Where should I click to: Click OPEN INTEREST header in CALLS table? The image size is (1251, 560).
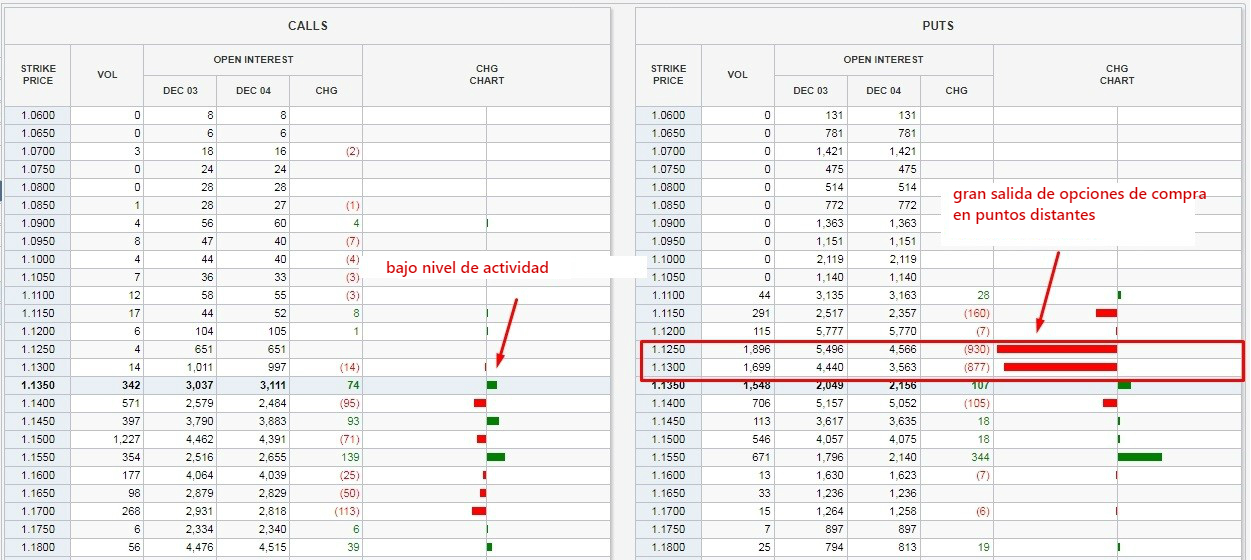(253, 60)
